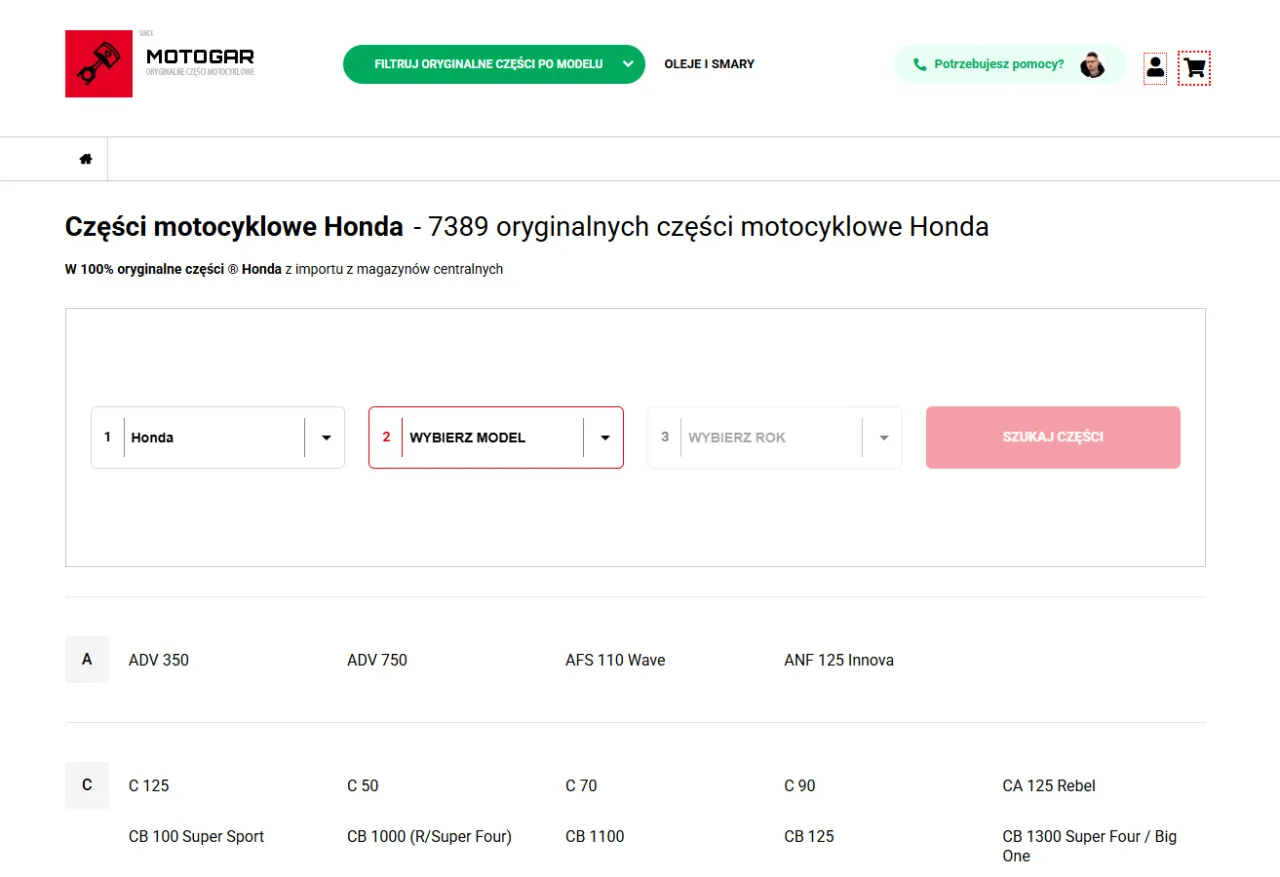The width and height of the screenshot is (1280, 877).
Task: Click the phone icon in the help button
Action: [919, 63]
